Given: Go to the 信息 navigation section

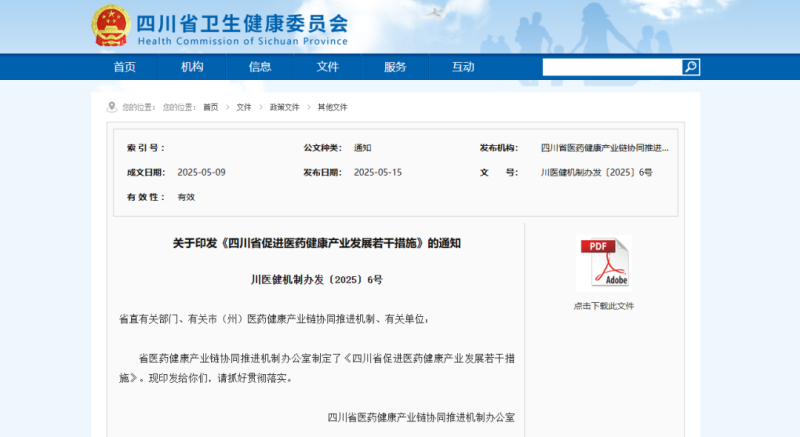Looking at the screenshot, I should pos(260,67).
